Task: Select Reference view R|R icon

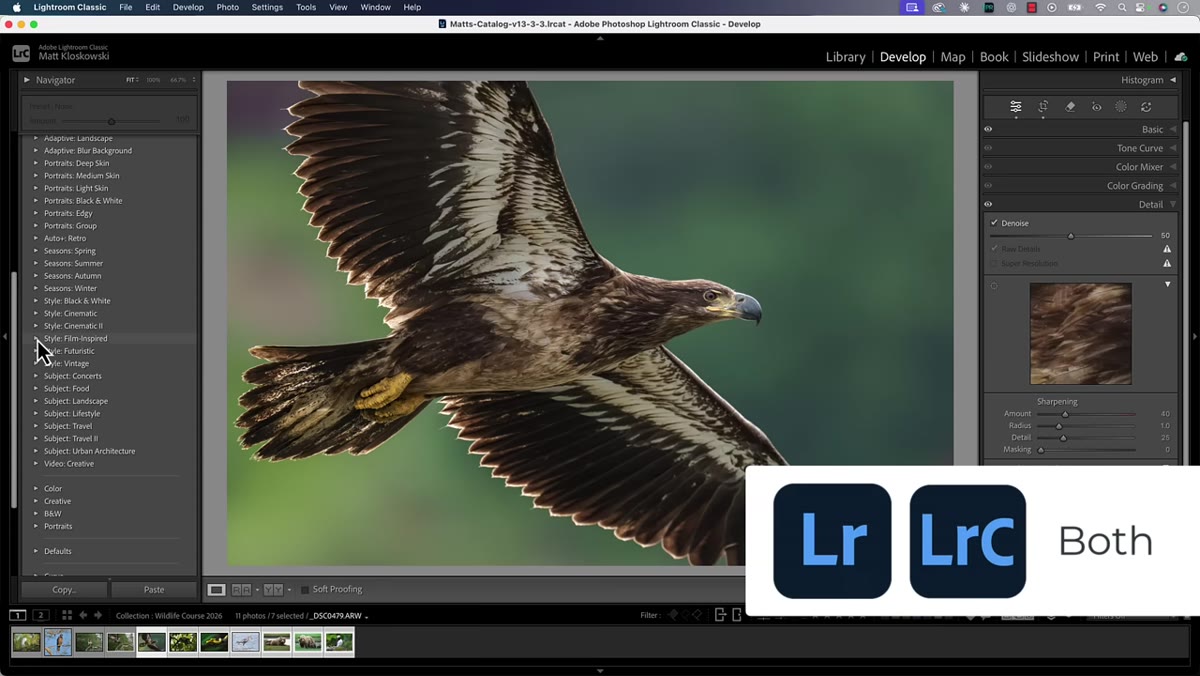Action: point(241,590)
